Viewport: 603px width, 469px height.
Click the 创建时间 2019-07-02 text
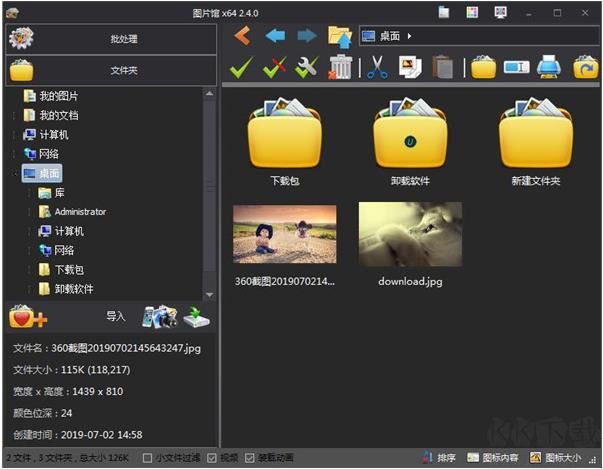tap(78, 435)
